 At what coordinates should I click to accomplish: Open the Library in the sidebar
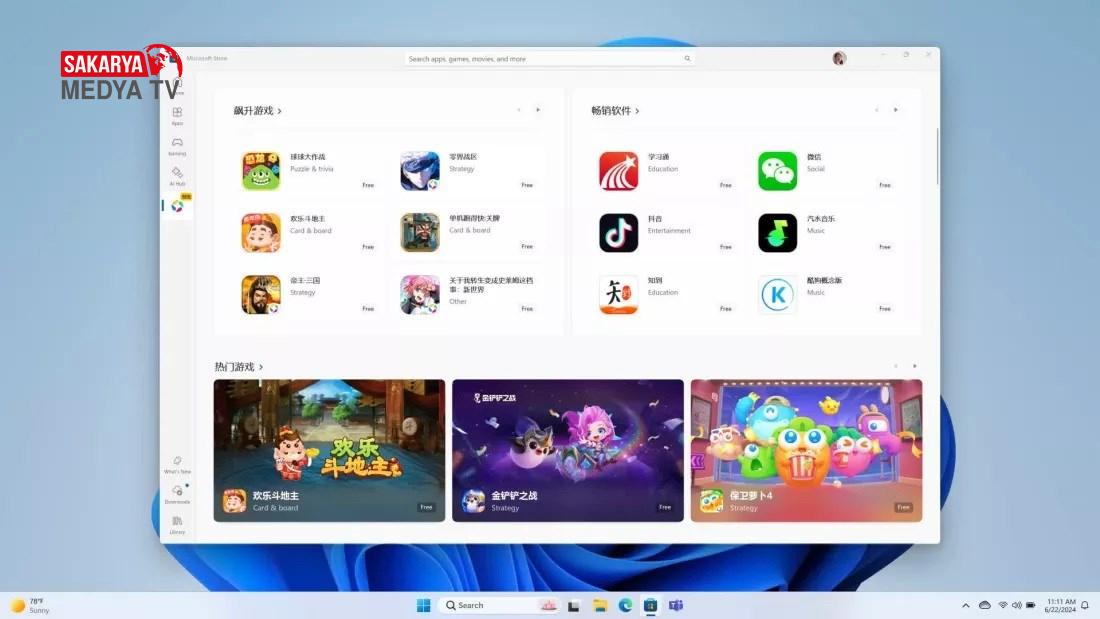pyautogui.click(x=177, y=524)
